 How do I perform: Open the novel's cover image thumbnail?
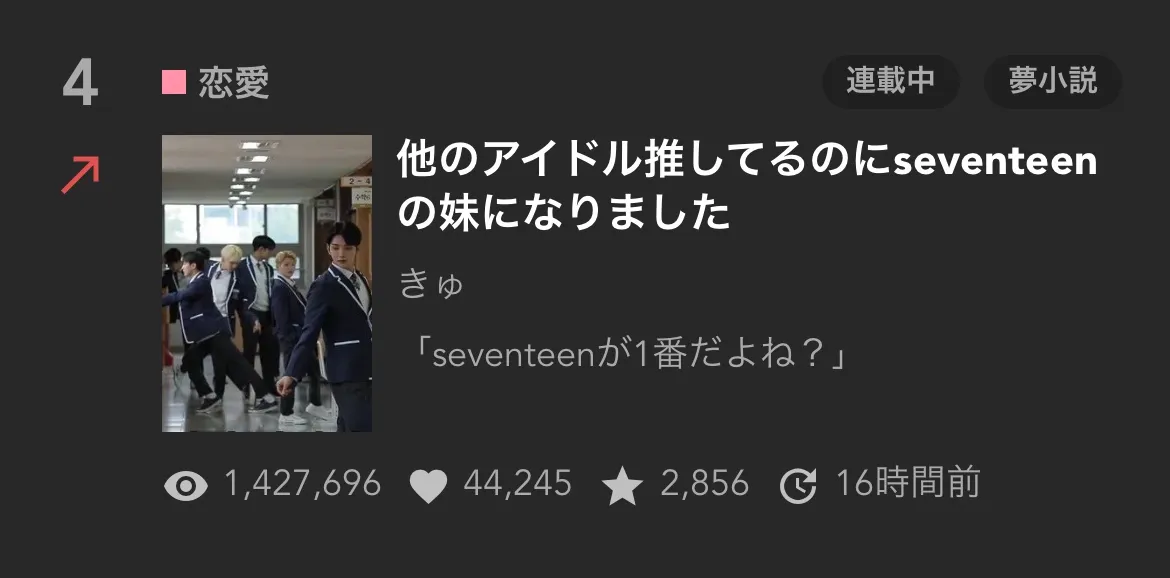267,283
